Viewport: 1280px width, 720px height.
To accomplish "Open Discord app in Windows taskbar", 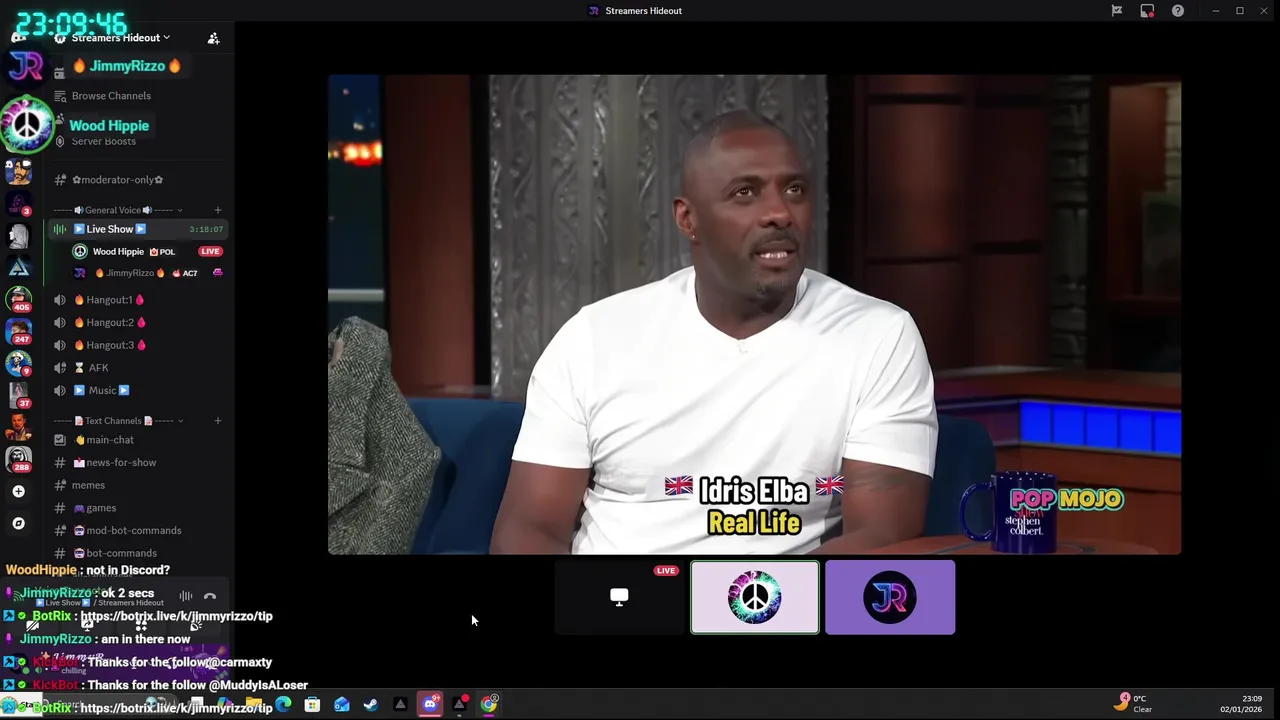I will [430, 704].
